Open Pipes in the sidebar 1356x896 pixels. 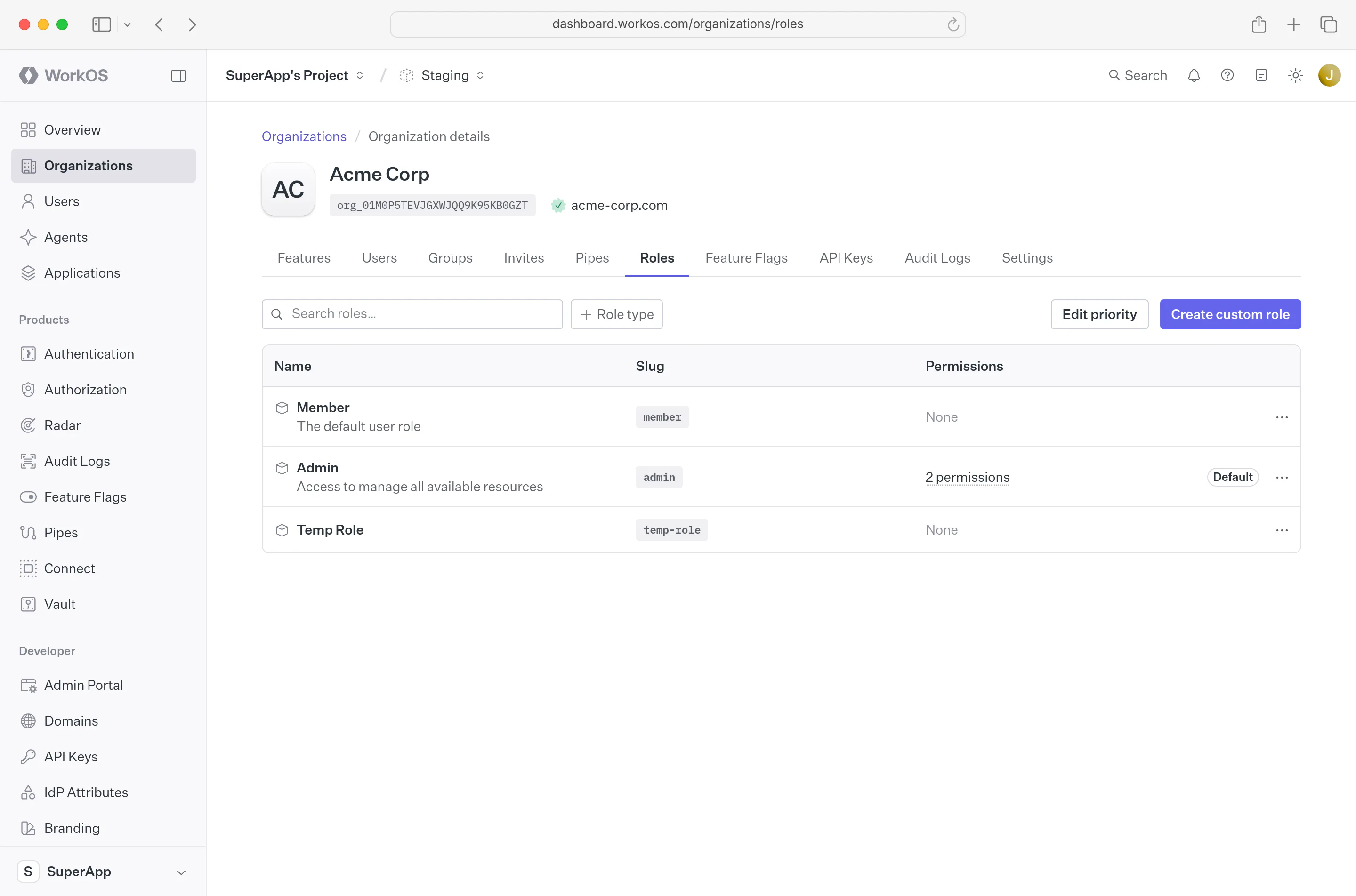104,533
